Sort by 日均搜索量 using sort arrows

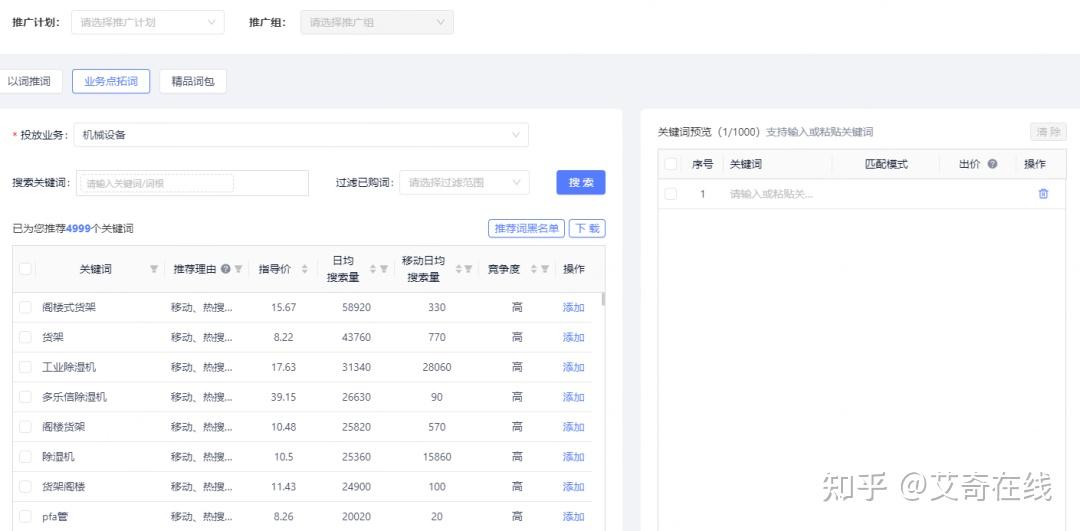tap(373, 269)
